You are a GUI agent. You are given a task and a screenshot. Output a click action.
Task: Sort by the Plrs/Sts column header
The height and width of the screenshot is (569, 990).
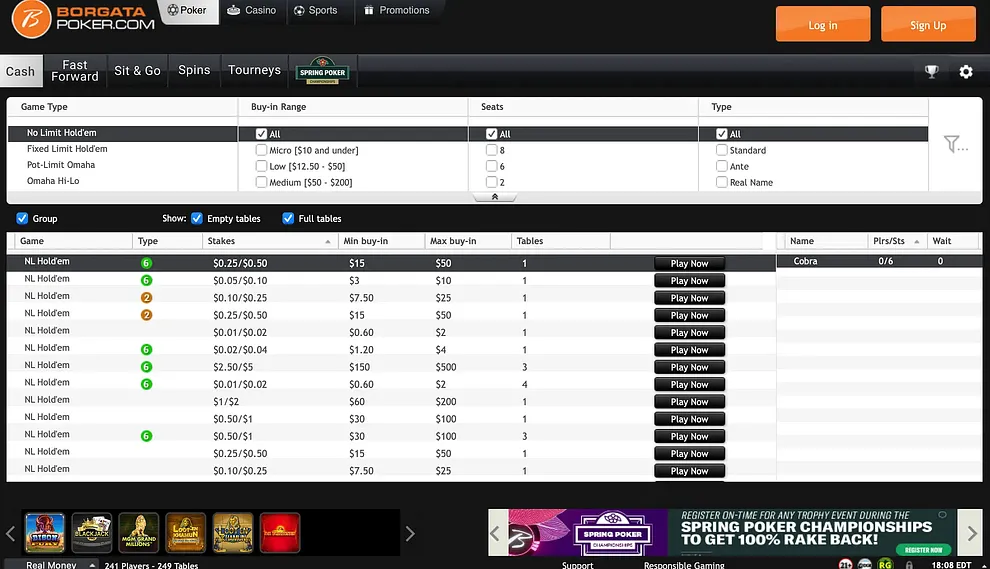895,241
